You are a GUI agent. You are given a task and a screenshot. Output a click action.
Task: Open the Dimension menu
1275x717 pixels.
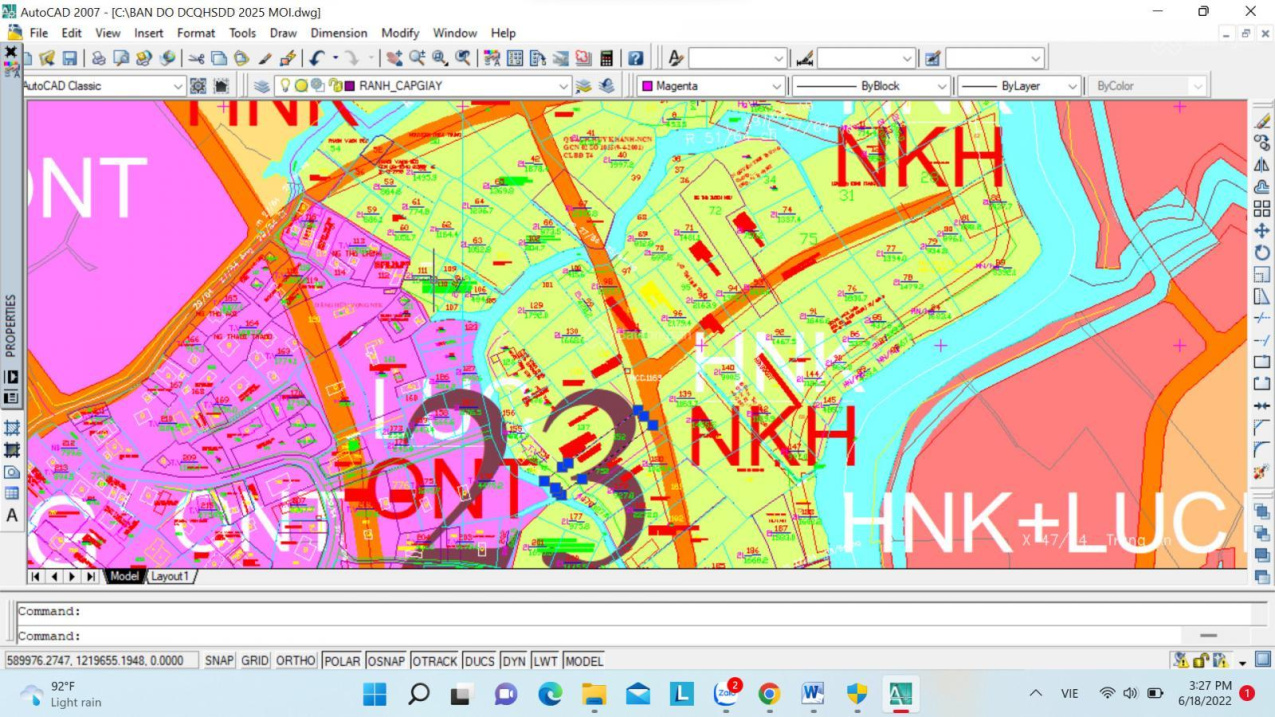tap(338, 33)
